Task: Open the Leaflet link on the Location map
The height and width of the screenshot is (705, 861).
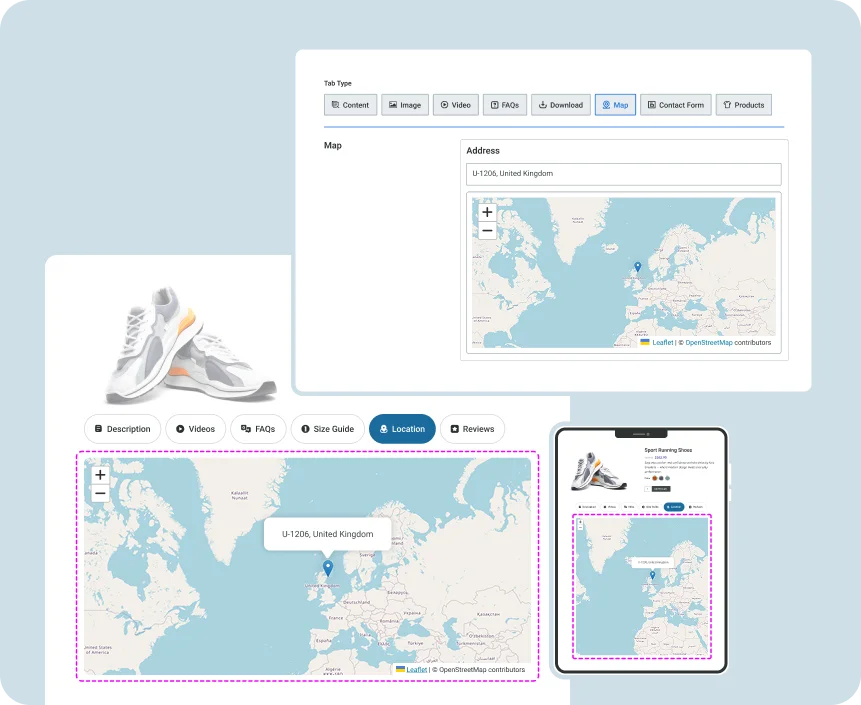Action: click(416, 669)
